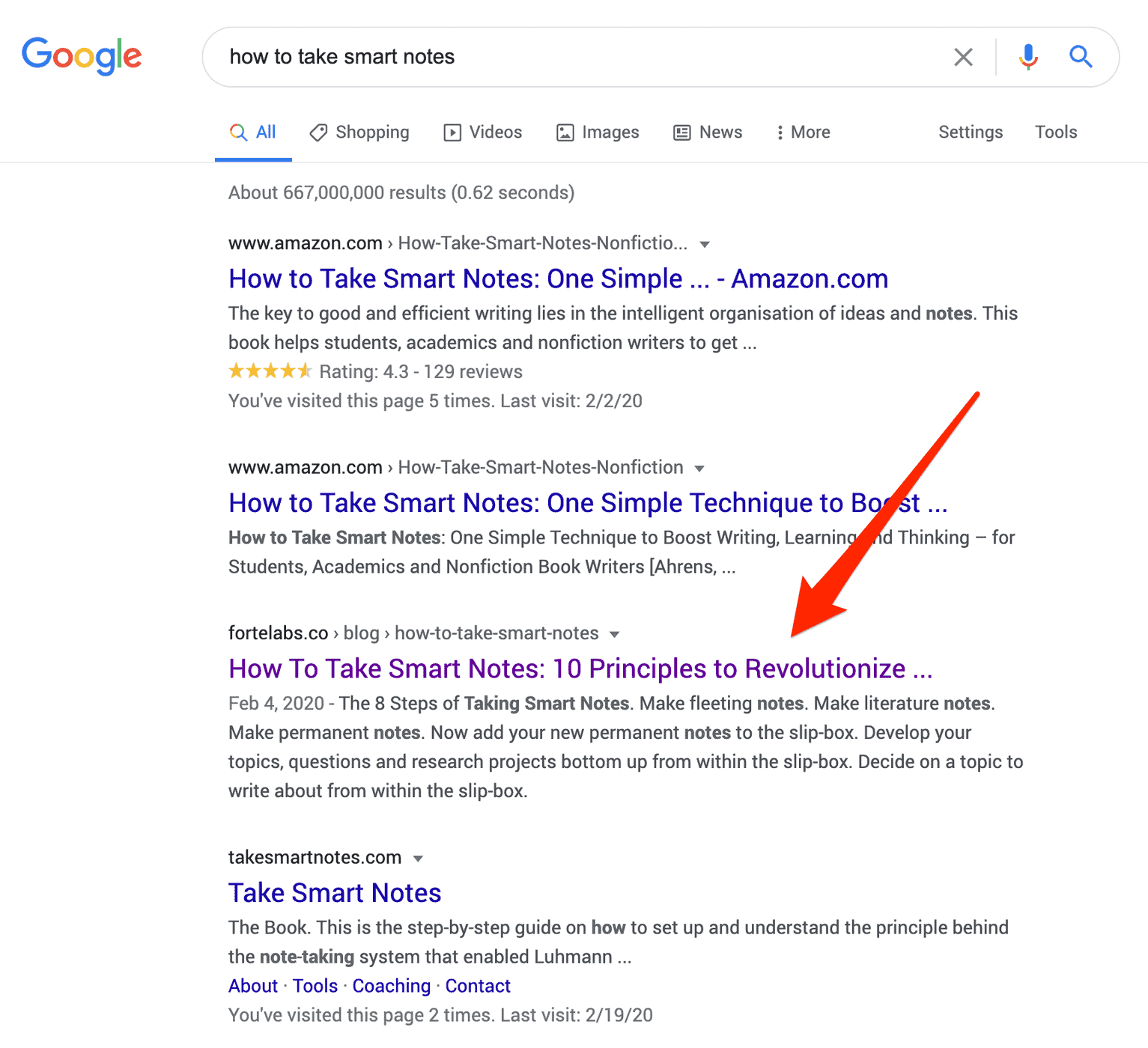Click the search magnifying glass icon

[x=1081, y=56]
